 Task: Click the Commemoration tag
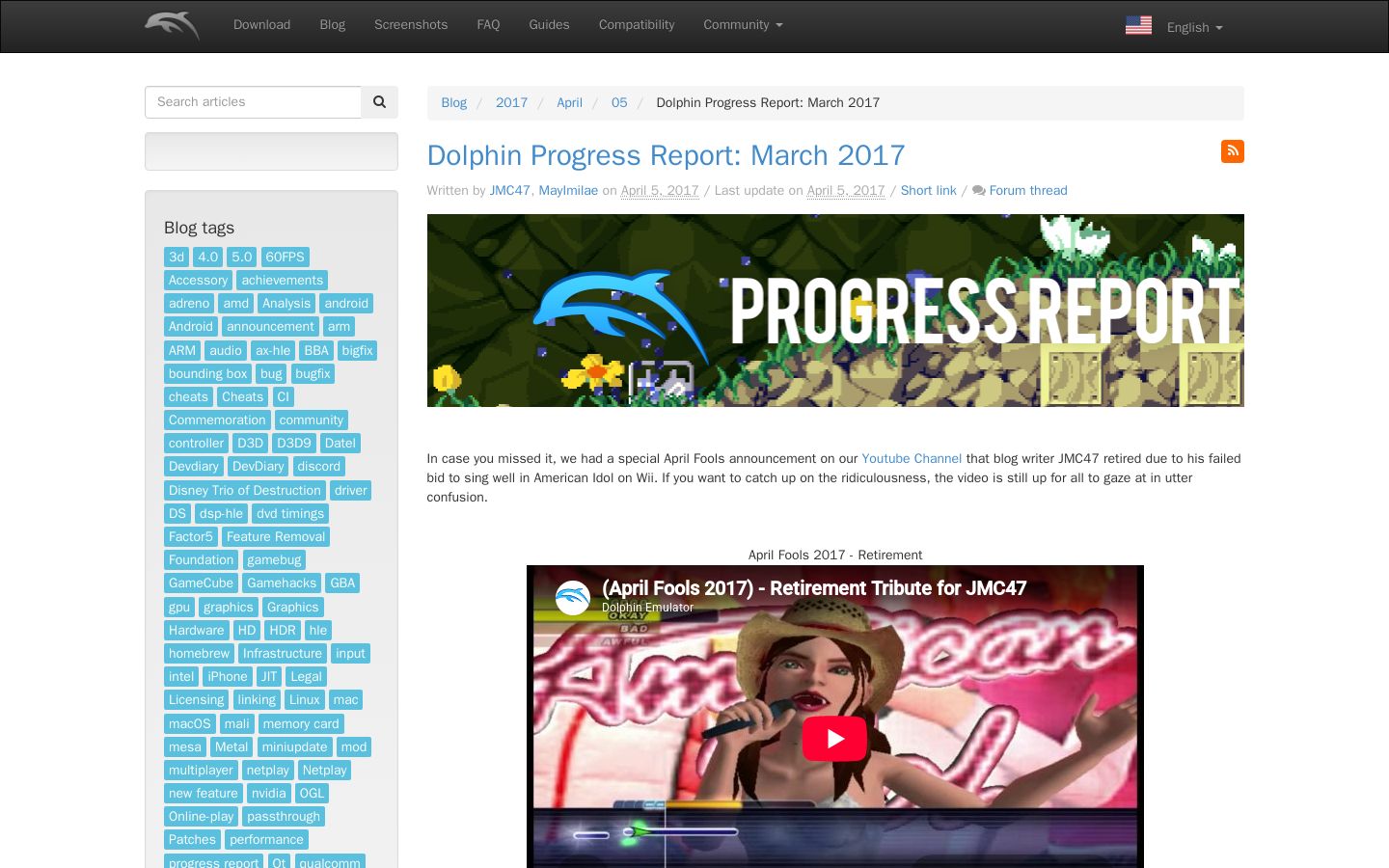point(217,420)
